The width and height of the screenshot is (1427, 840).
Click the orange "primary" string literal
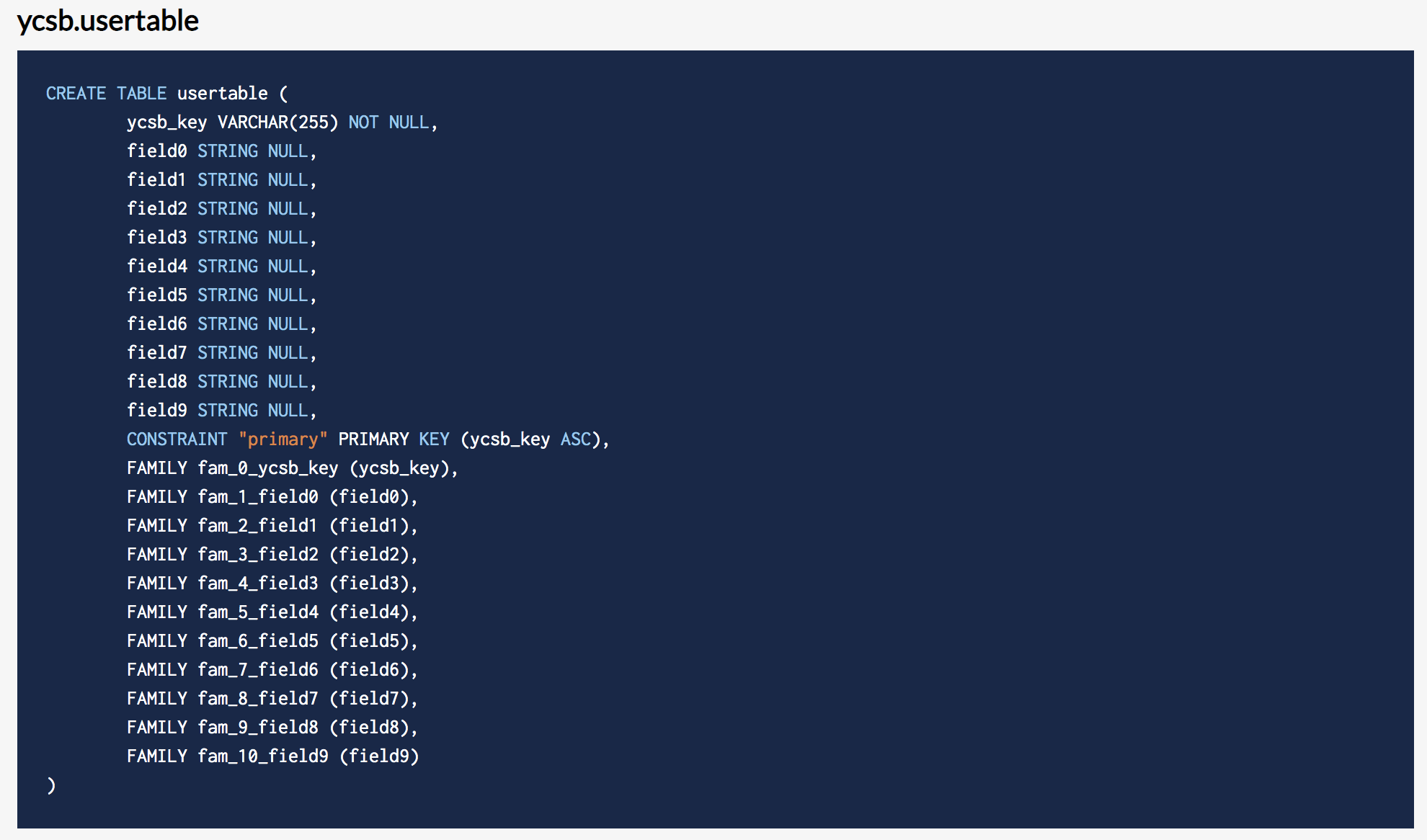coord(283,439)
